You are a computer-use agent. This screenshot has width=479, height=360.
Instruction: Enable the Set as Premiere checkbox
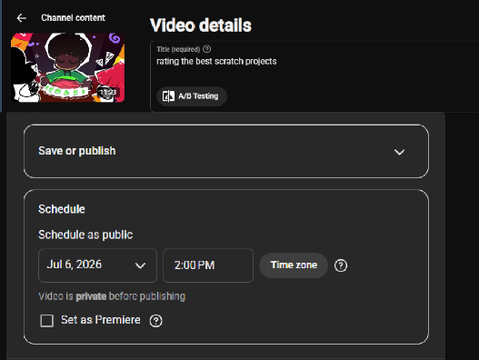point(47,321)
